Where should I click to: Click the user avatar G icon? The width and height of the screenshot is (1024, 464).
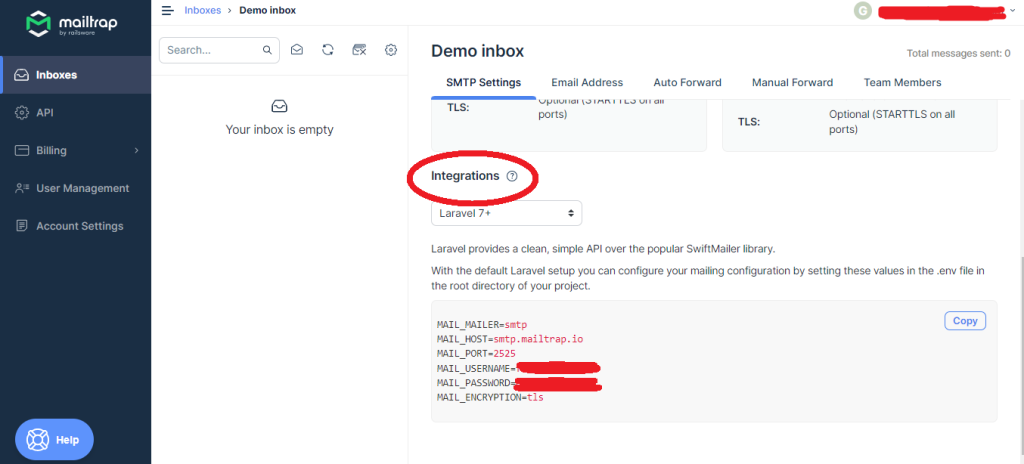863,10
